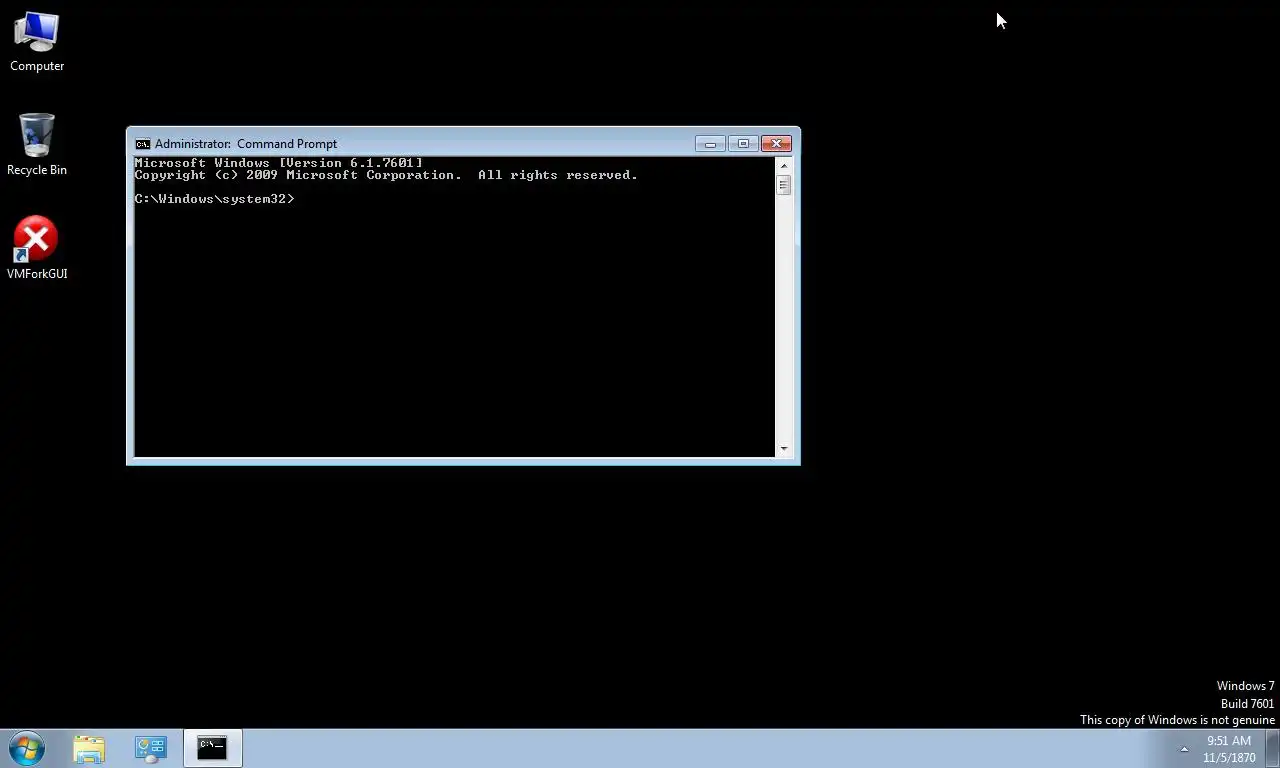Viewport: 1280px width, 768px height.
Task: Open the Command Prompt title bar system icon
Action: click(143, 144)
